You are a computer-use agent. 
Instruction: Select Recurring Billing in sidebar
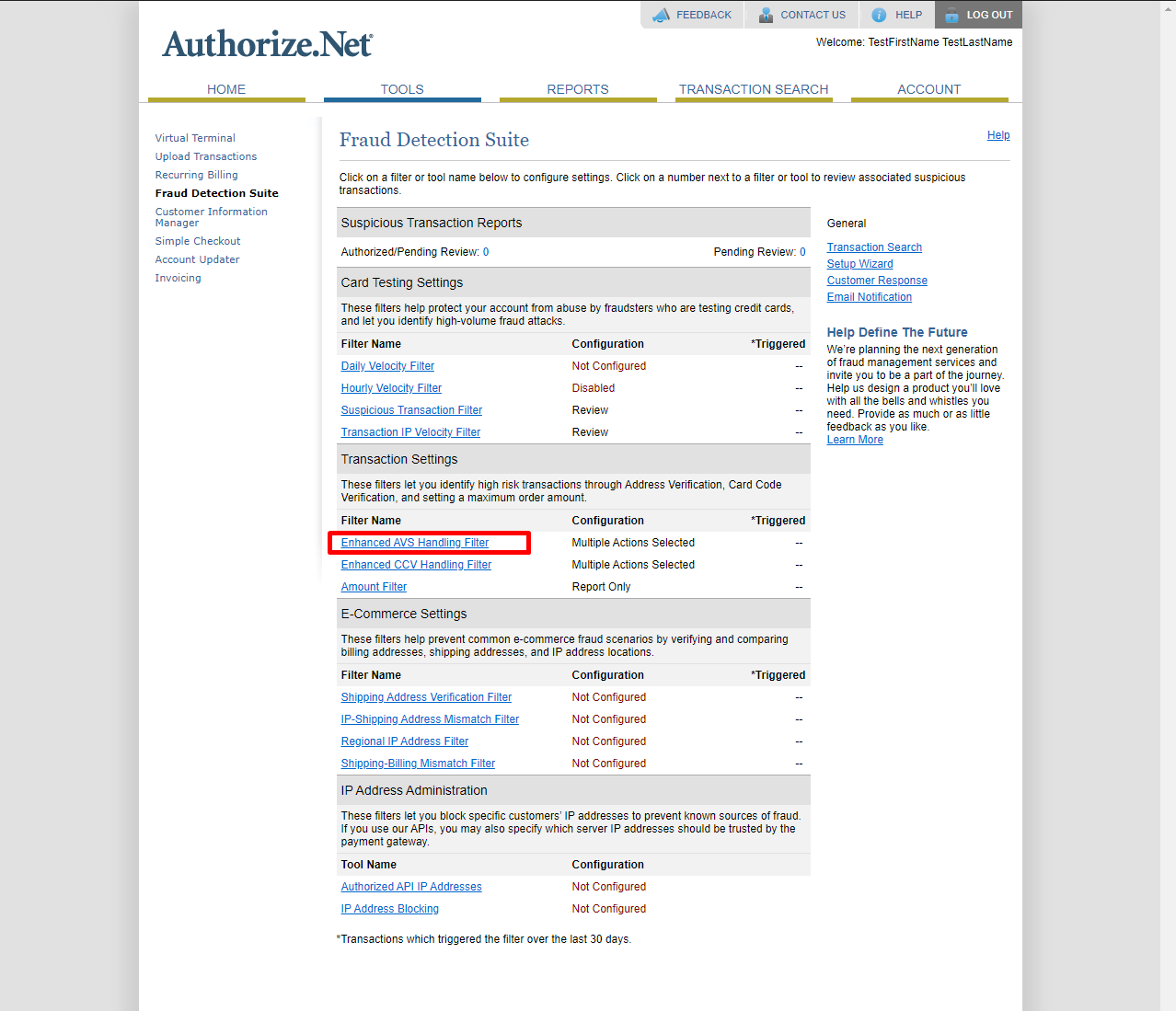coord(196,175)
